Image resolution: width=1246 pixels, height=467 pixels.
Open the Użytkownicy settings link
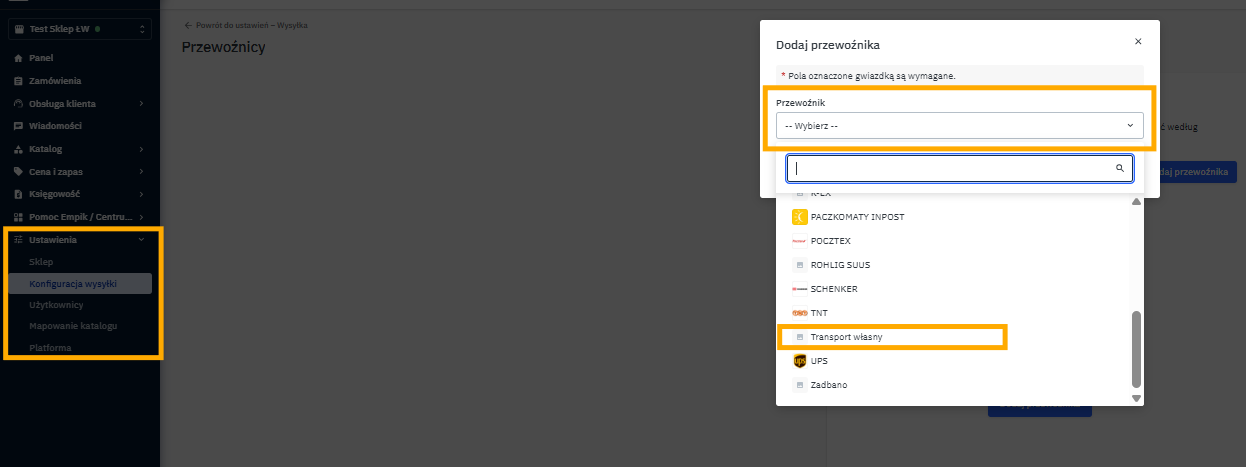coord(56,305)
